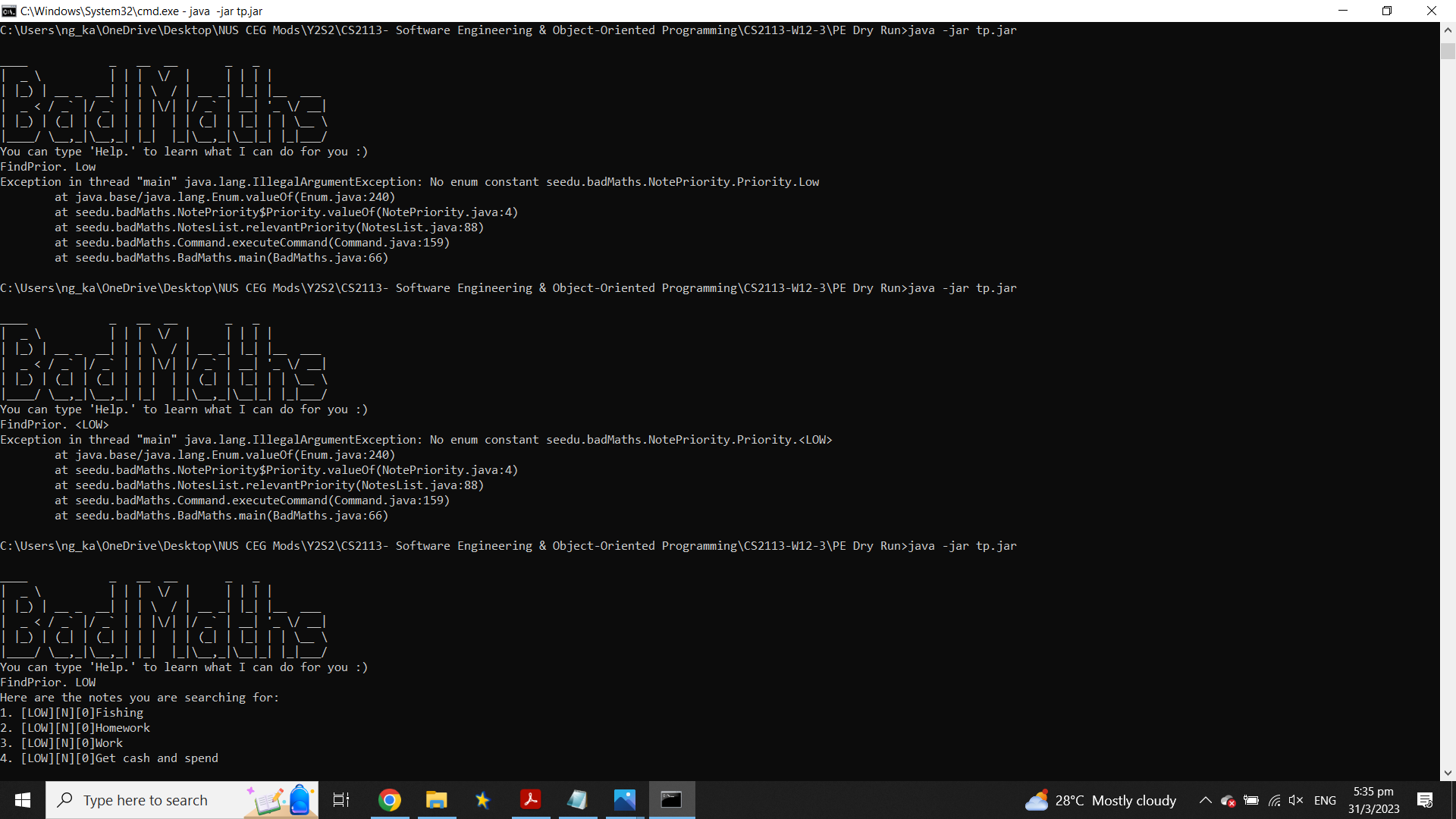Open the notepad-style app on taskbar
The height and width of the screenshot is (819, 1456).
pyautogui.click(x=578, y=800)
